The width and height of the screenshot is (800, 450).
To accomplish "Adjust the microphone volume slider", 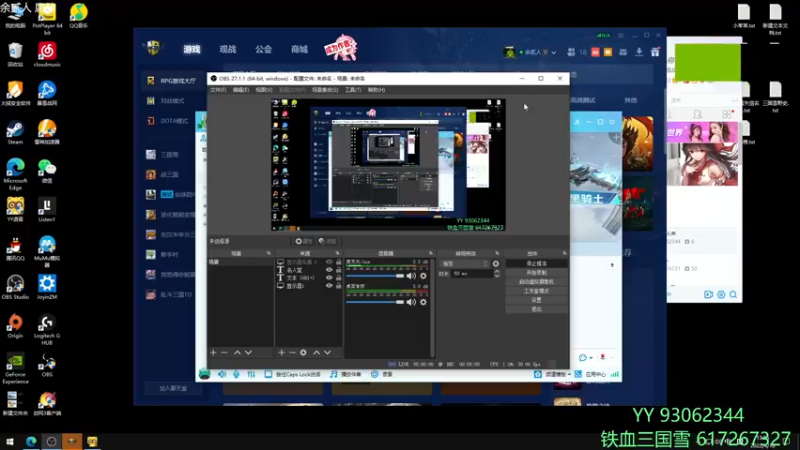I will coord(375,276).
